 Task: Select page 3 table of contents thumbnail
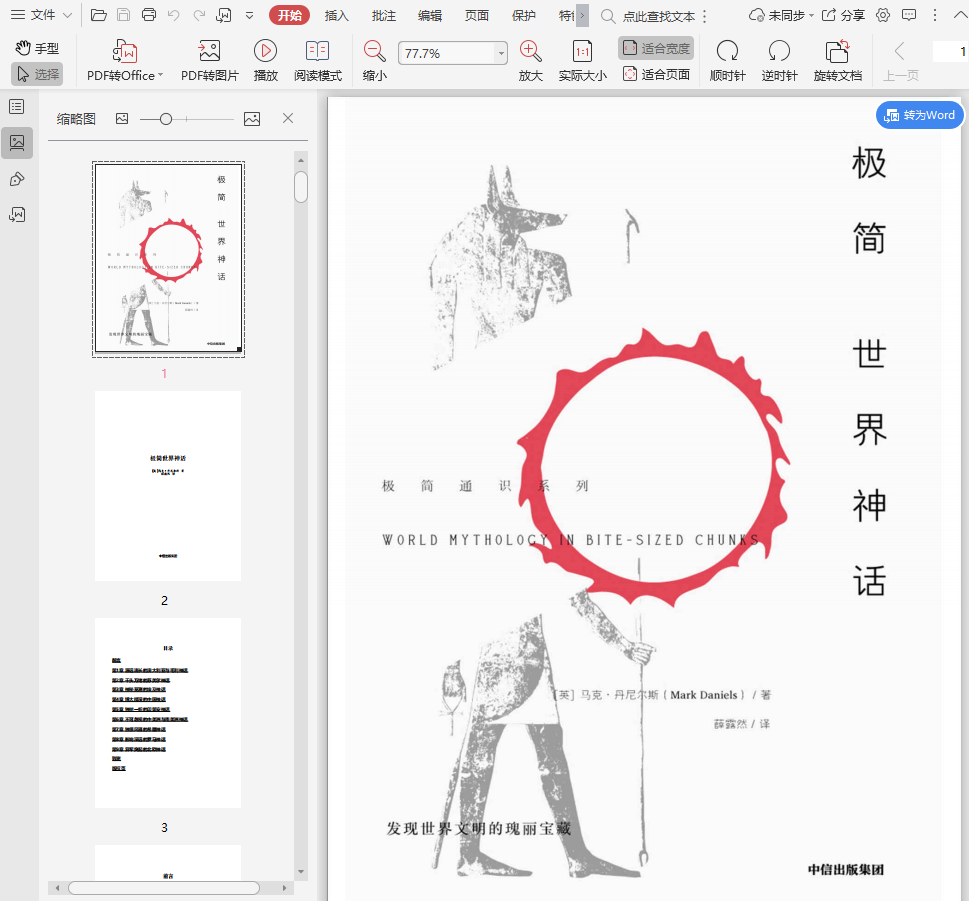click(x=168, y=713)
